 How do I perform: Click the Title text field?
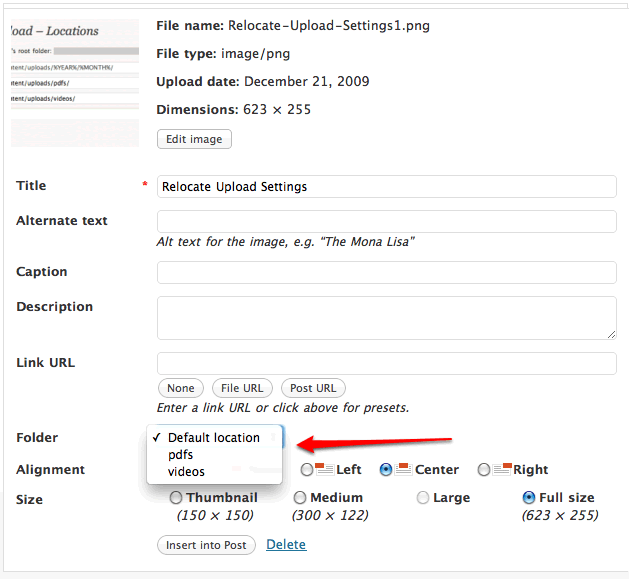click(386, 187)
